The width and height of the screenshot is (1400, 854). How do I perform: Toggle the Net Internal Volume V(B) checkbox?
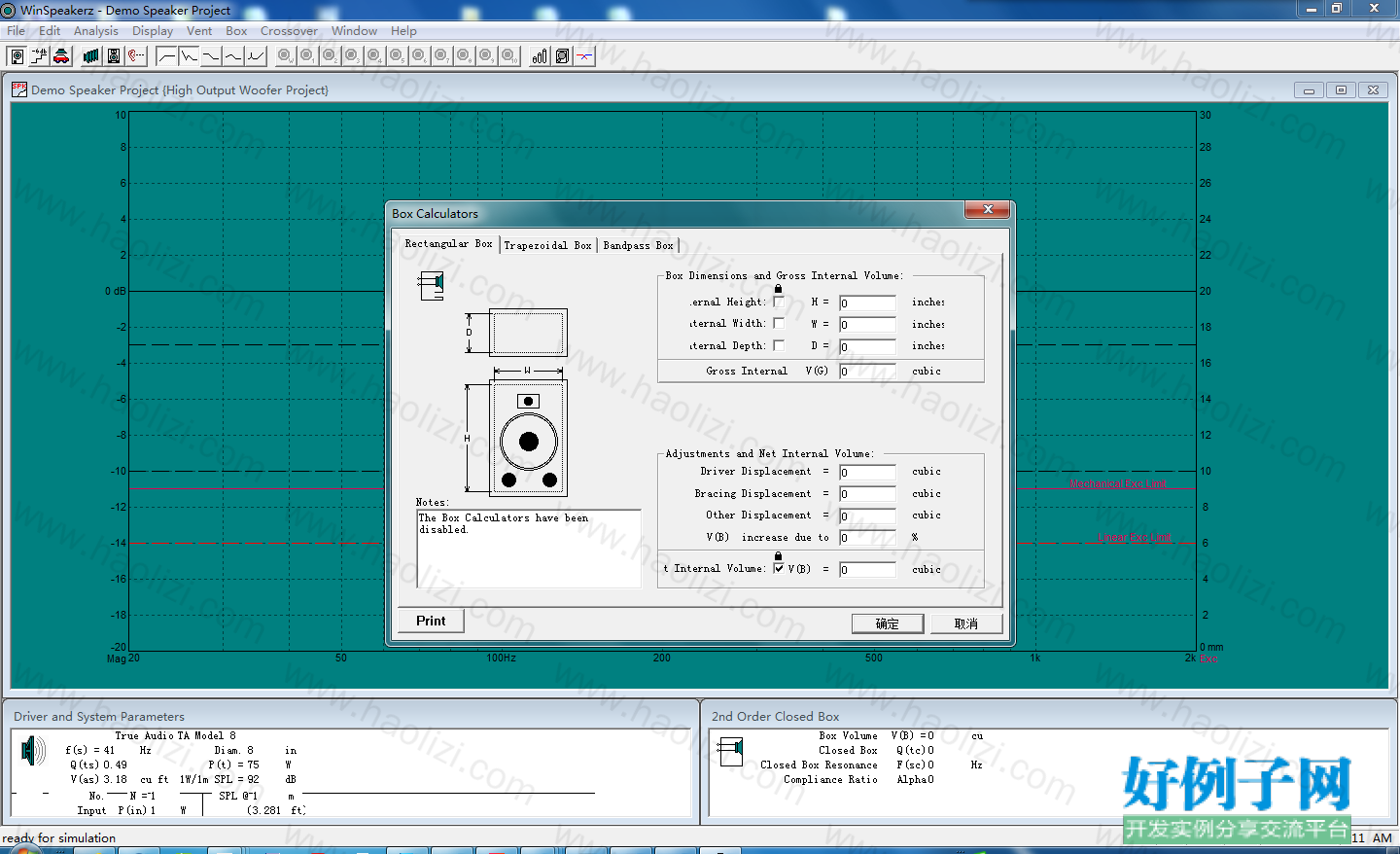click(779, 568)
